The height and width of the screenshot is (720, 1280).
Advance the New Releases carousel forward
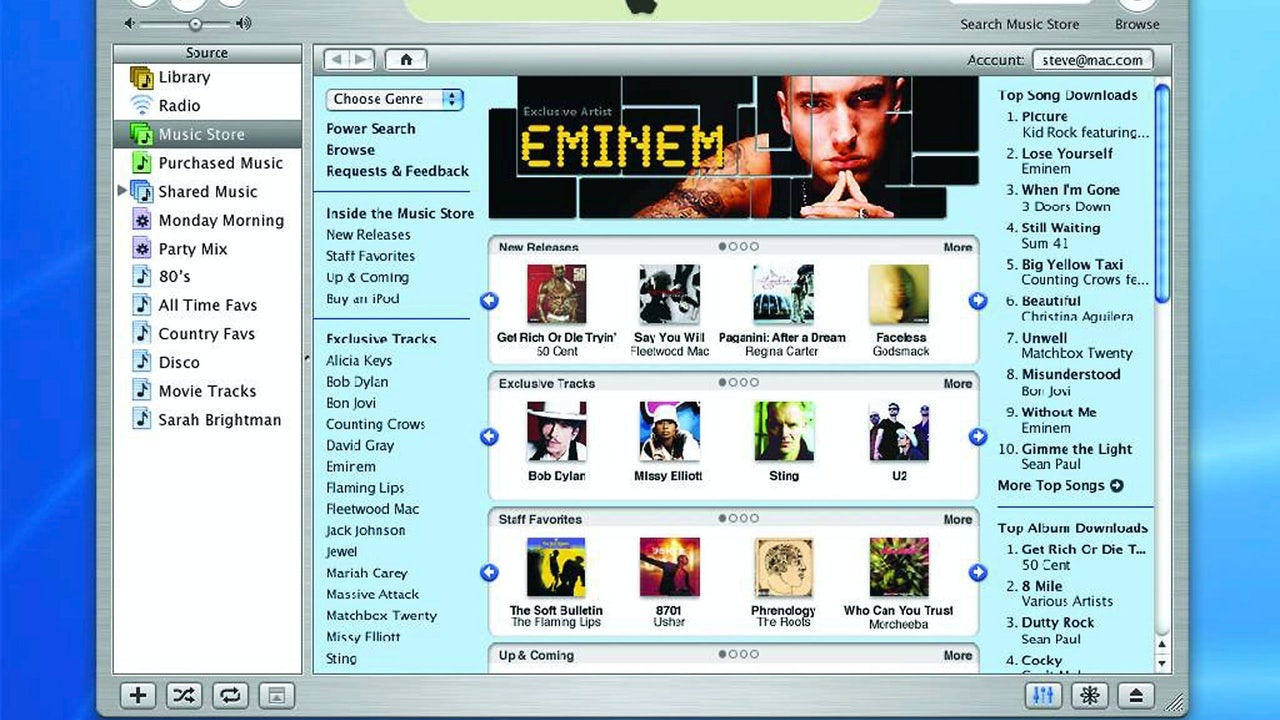[977, 301]
